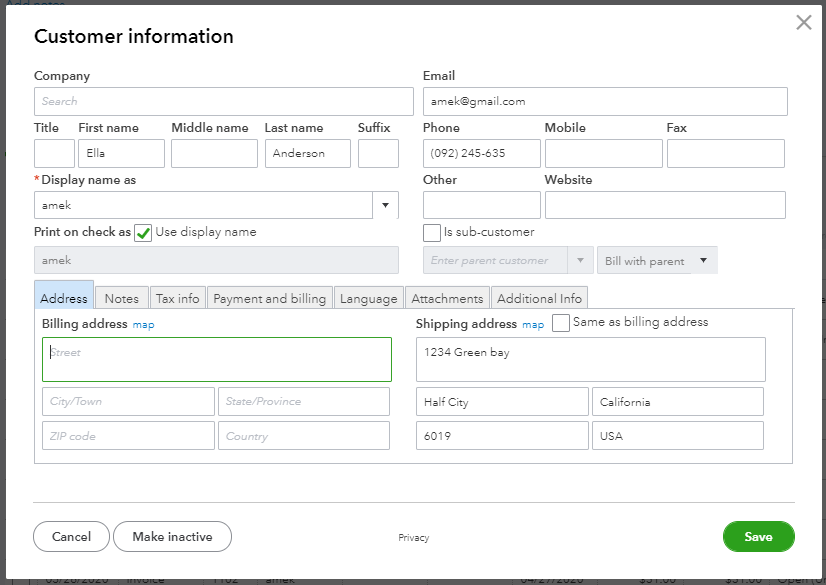Toggle Use display name checkbox

coord(143,233)
